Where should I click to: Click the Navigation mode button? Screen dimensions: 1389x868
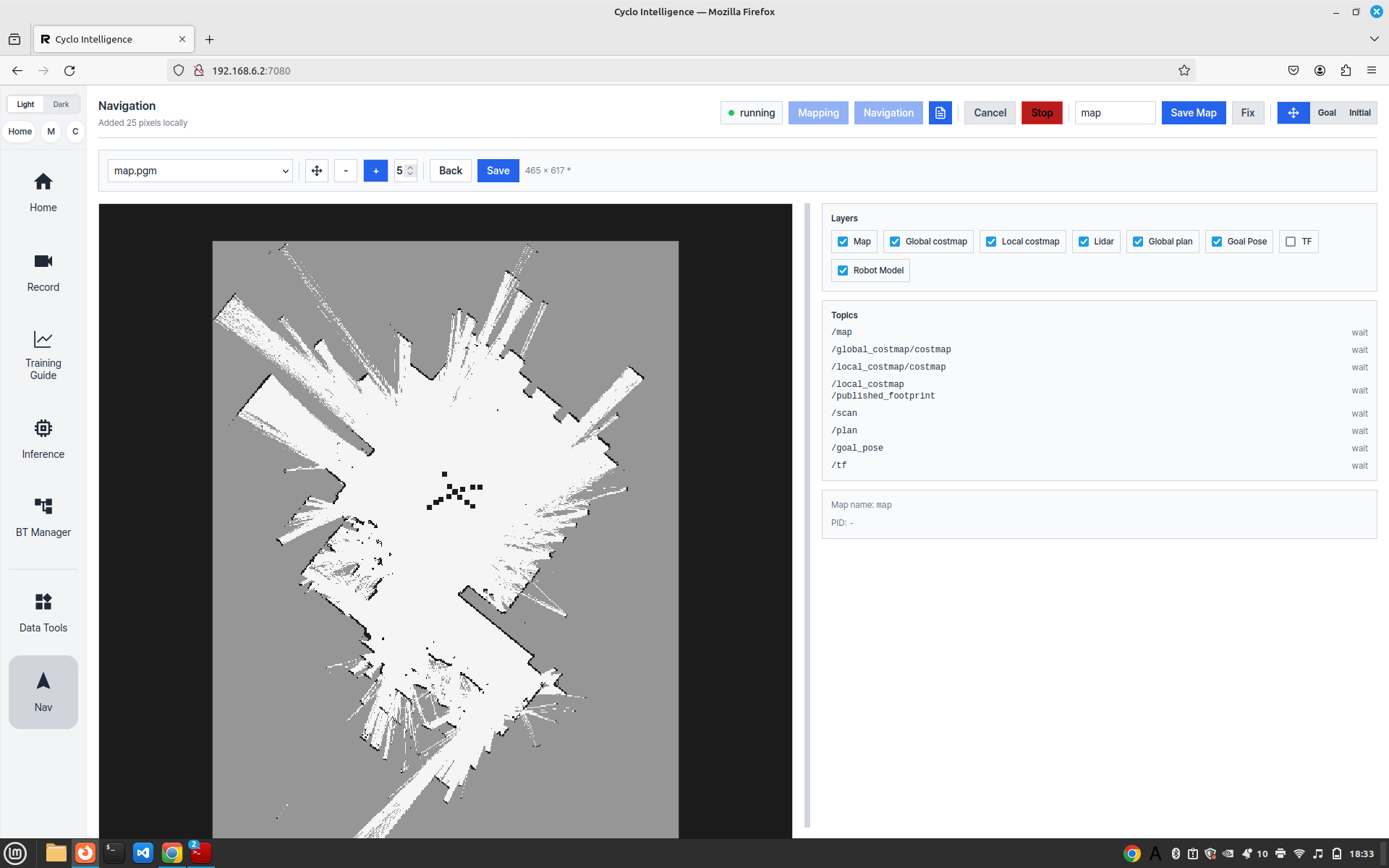[x=888, y=113]
